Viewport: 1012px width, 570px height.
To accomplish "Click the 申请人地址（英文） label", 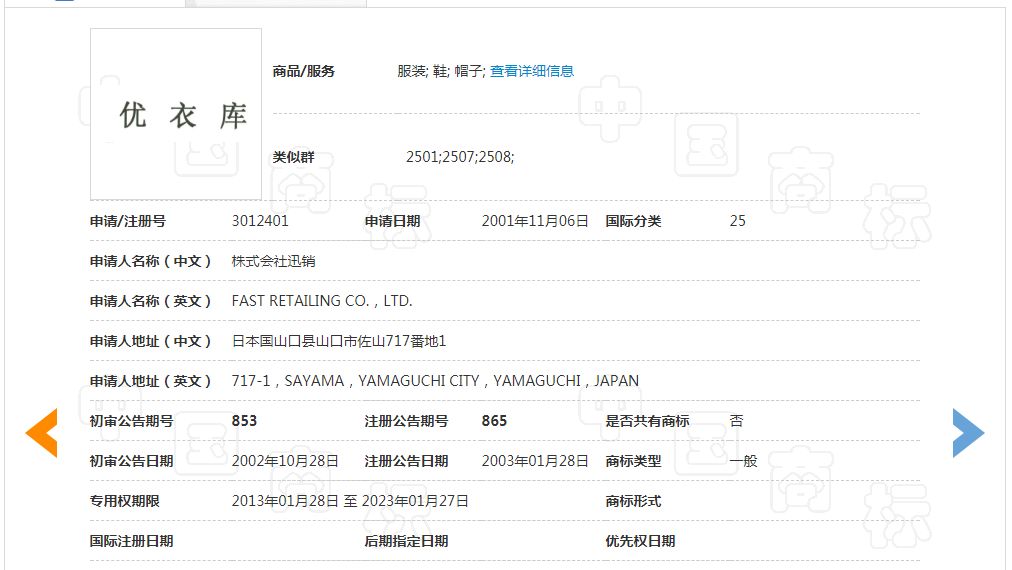I will [150, 381].
